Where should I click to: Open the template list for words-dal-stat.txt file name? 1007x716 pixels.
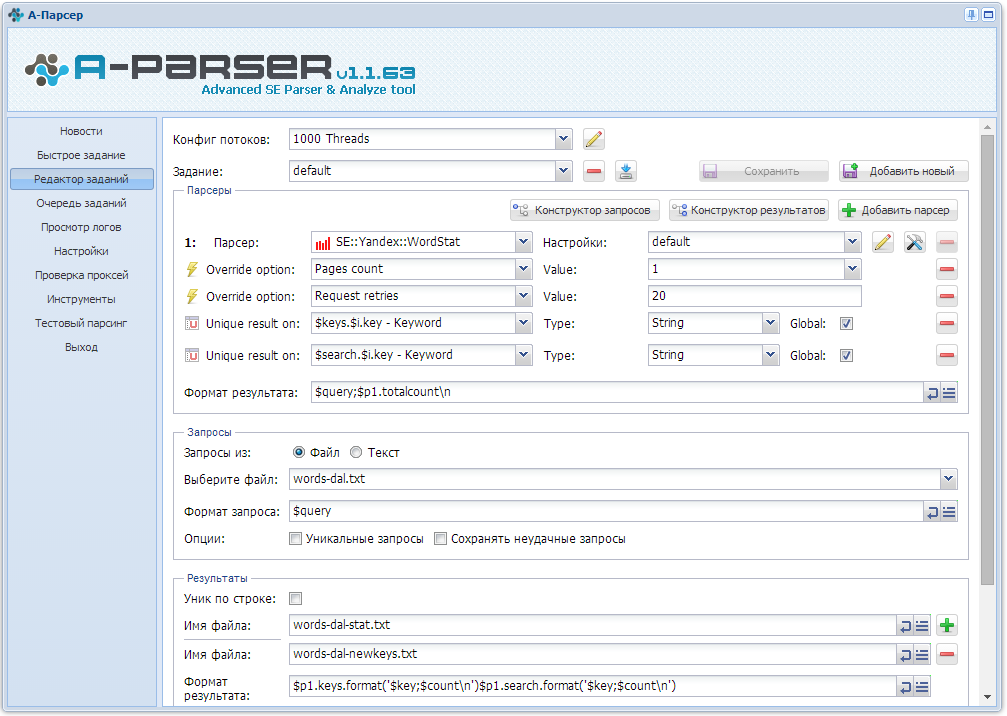pyautogui.click(x=922, y=625)
